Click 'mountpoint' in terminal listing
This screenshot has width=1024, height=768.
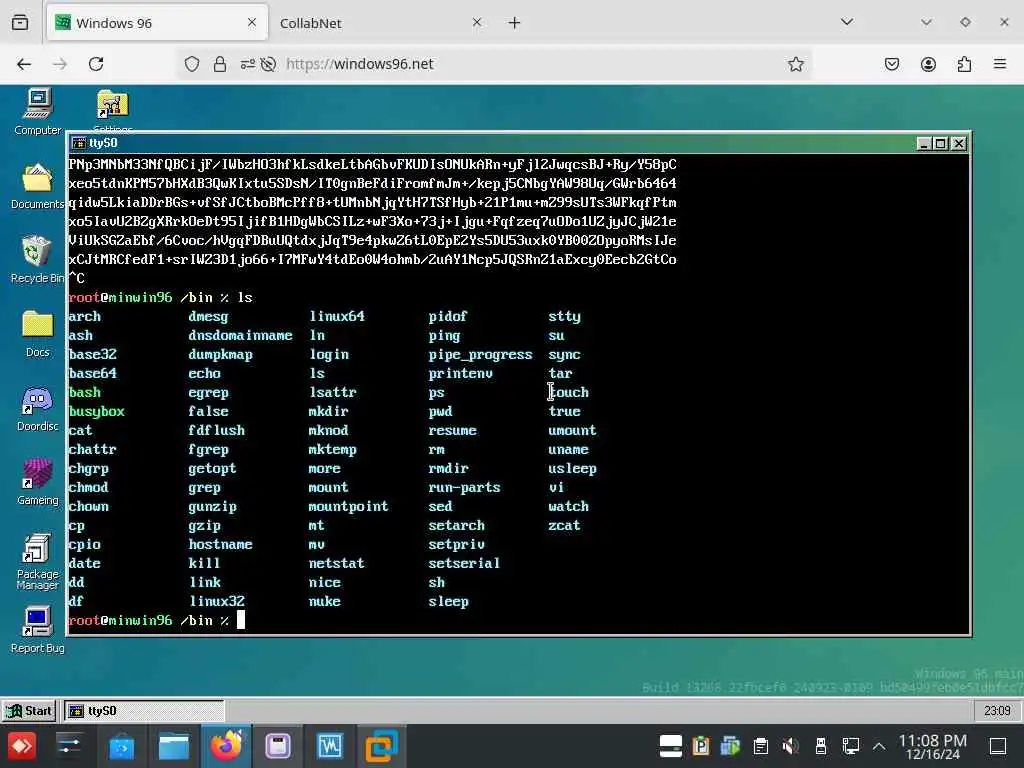tap(348, 507)
